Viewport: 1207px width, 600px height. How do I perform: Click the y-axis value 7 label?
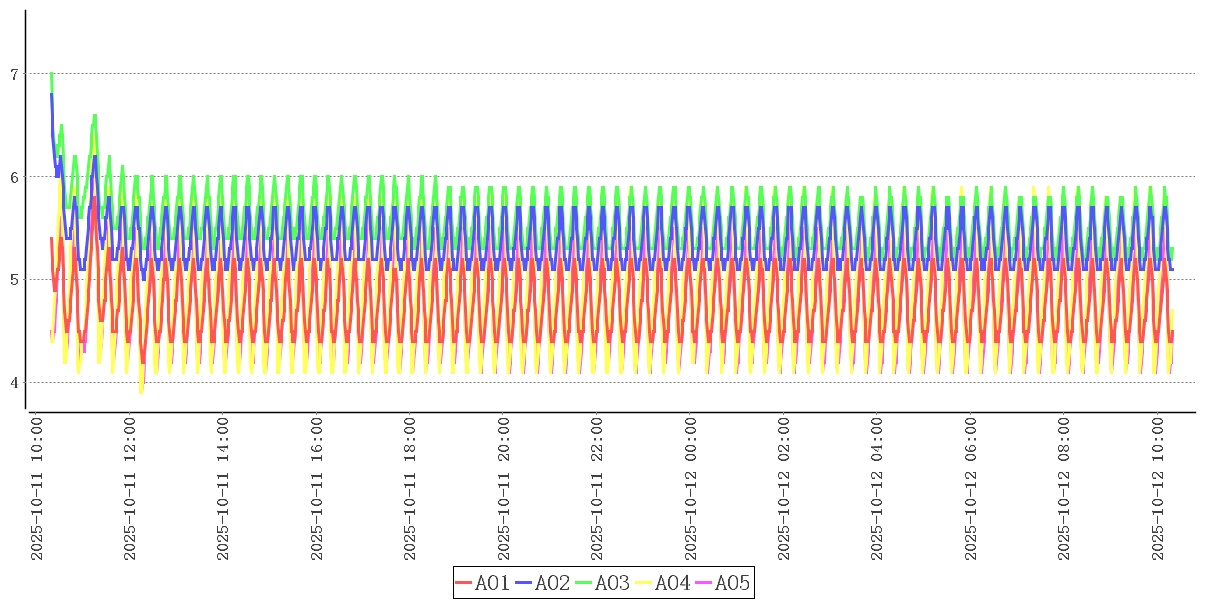(x=14, y=74)
